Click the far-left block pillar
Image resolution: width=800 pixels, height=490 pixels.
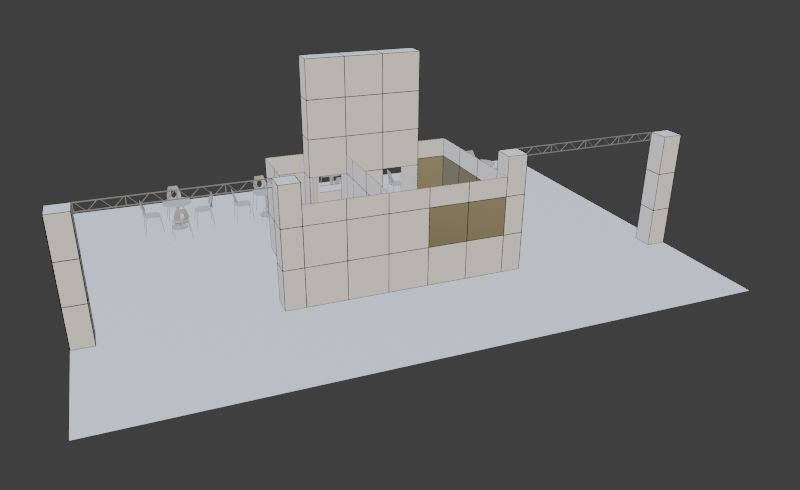[x=69, y=277]
